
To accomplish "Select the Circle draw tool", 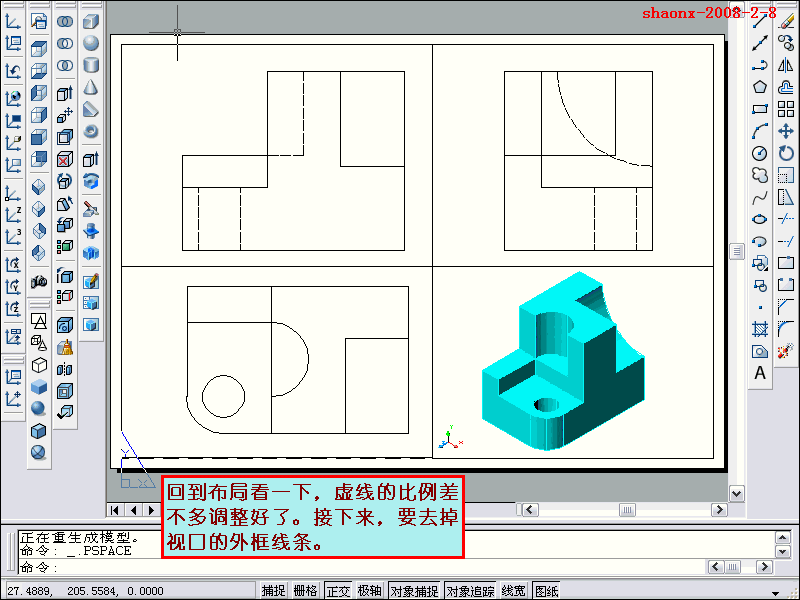I will click(760, 153).
